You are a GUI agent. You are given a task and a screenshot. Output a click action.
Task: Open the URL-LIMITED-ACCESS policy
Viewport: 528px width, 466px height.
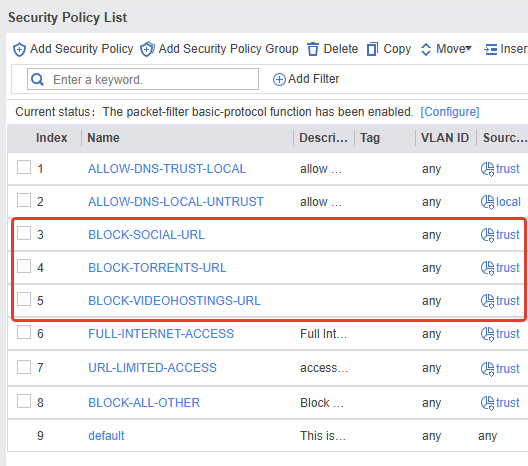[x=153, y=368]
